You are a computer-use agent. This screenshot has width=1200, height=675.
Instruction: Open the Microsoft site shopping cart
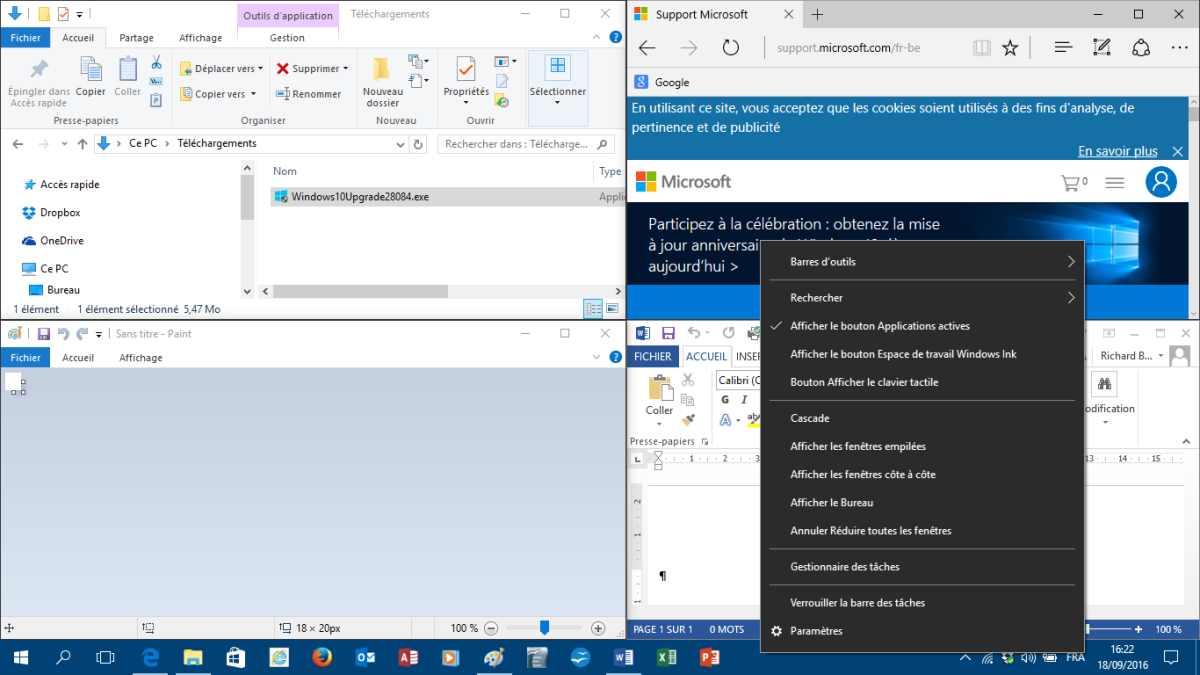coord(1074,182)
